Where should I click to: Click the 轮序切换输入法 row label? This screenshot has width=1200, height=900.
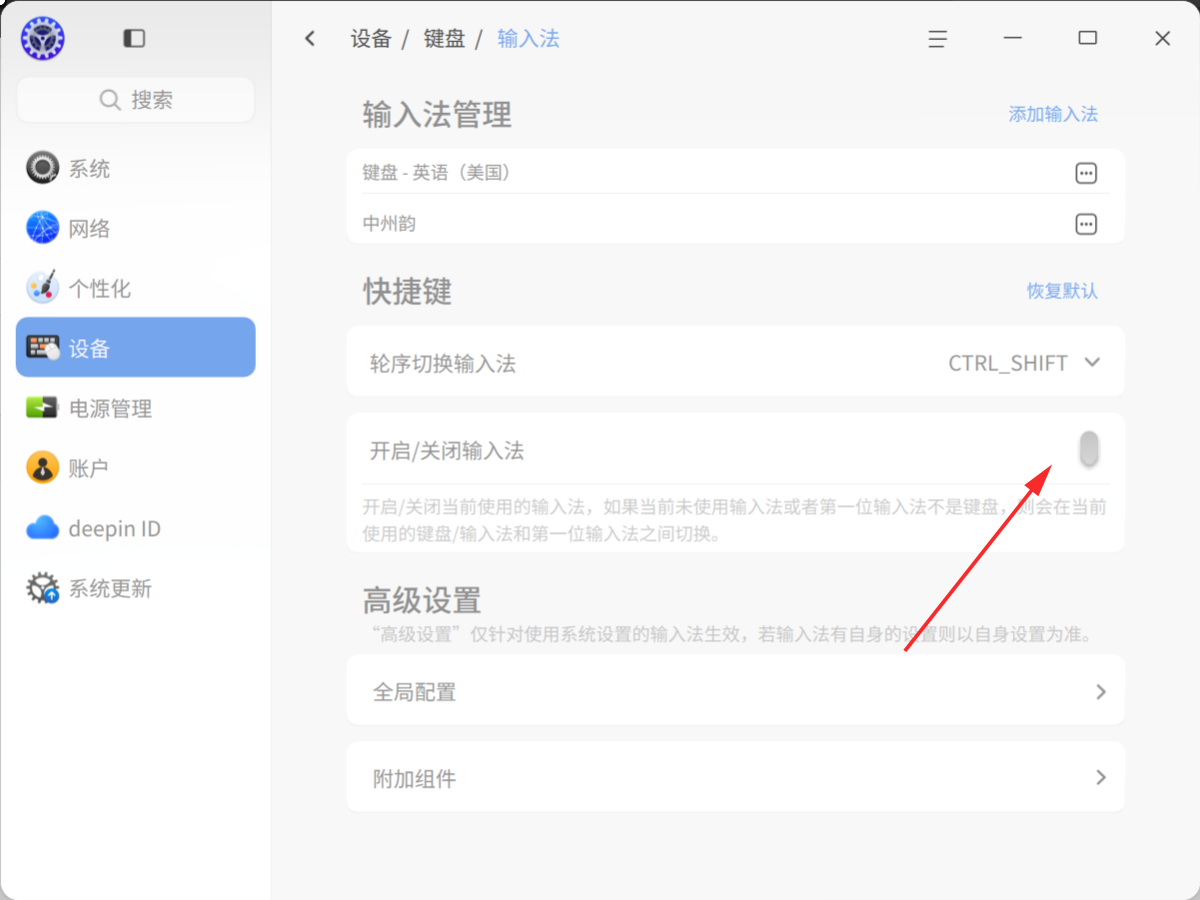(x=443, y=363)
